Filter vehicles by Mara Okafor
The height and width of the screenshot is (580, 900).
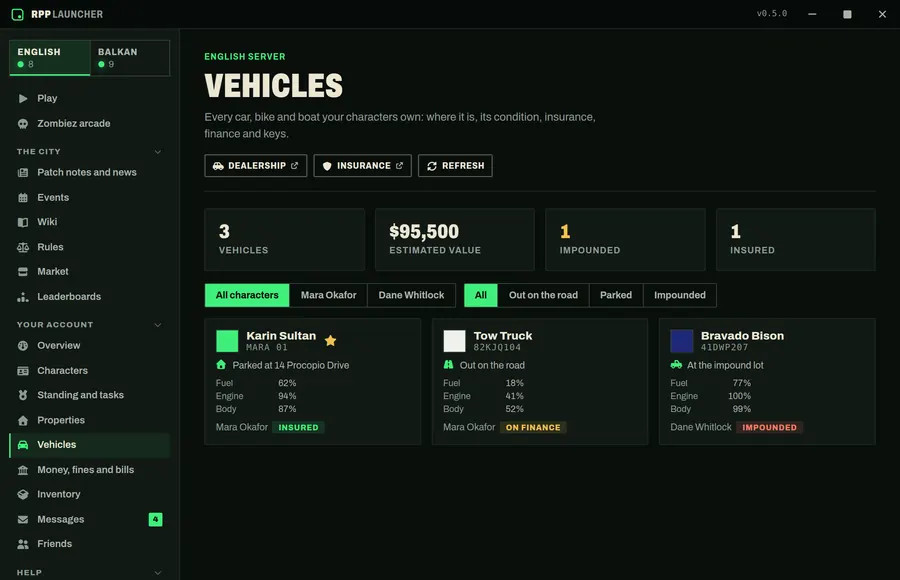point(328,295)
